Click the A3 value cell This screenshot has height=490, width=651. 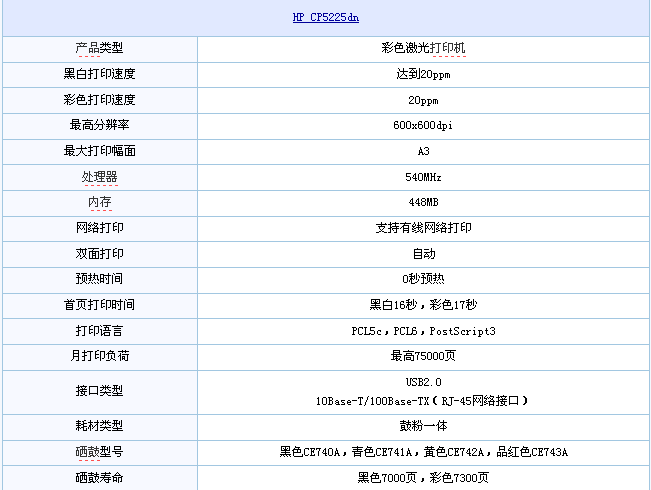(x=423, y=151)
